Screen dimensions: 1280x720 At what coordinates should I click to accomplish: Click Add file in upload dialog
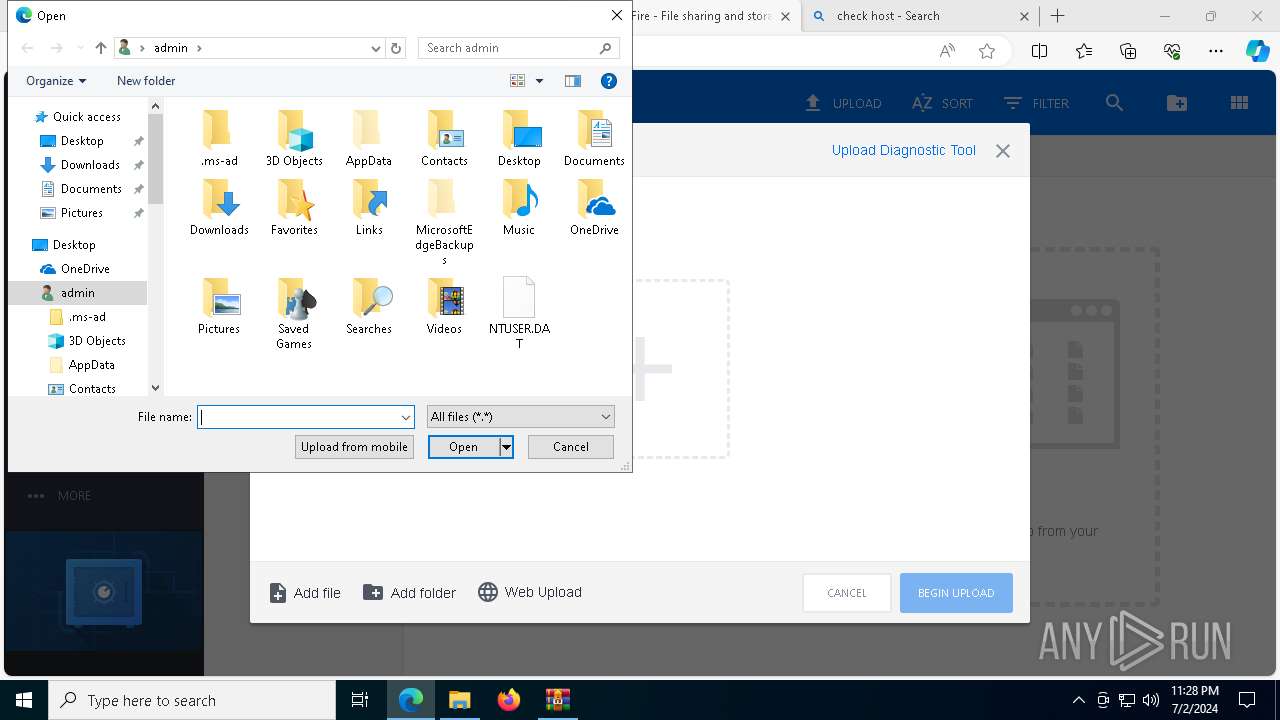click(305, 593)
